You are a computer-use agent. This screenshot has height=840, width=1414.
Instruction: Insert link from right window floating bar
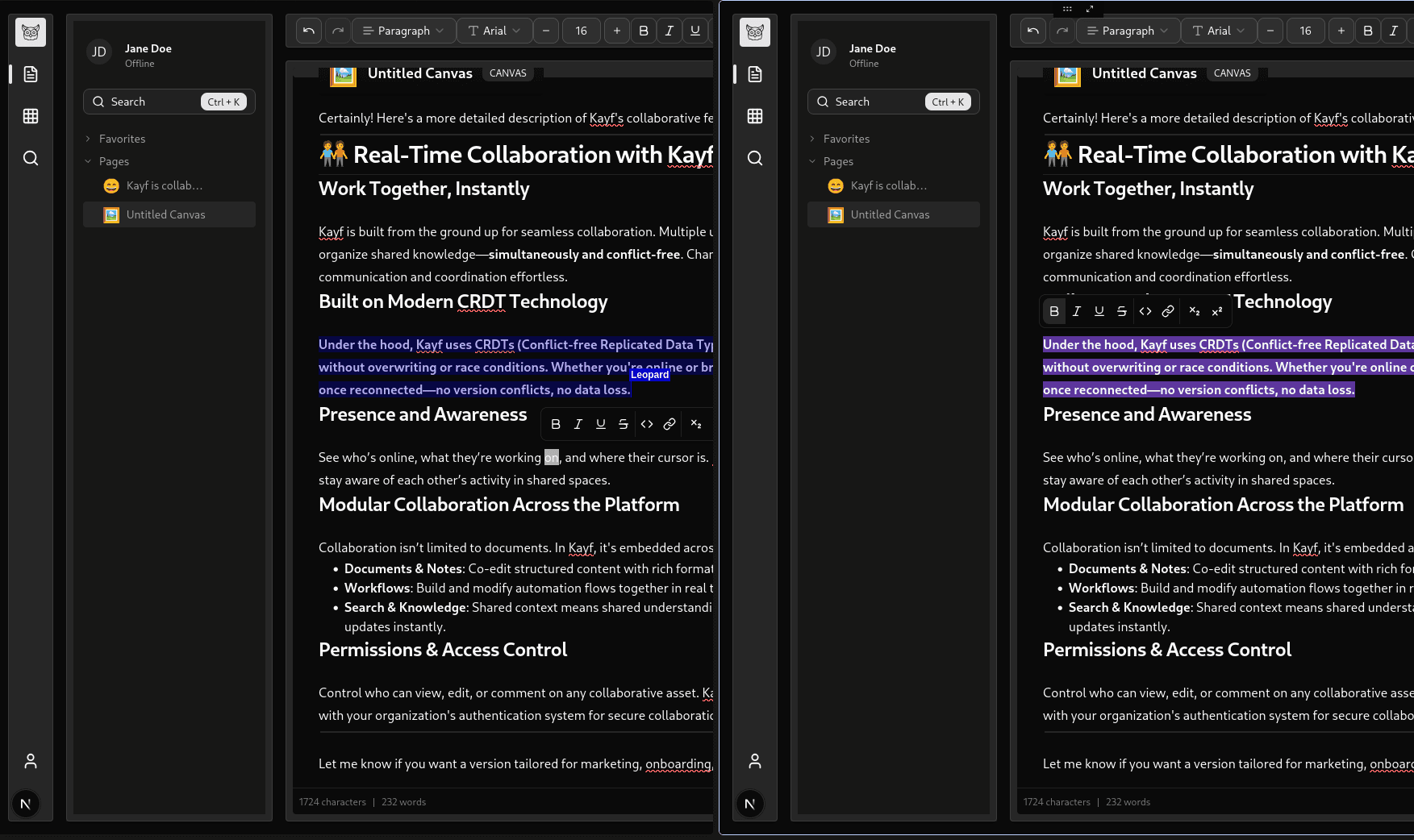1168,311
